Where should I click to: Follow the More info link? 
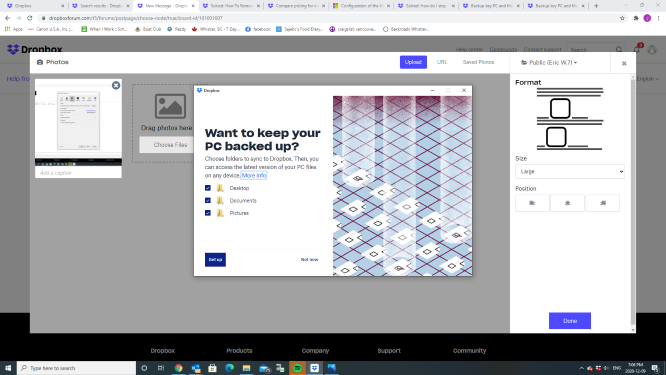coord(254,175)
